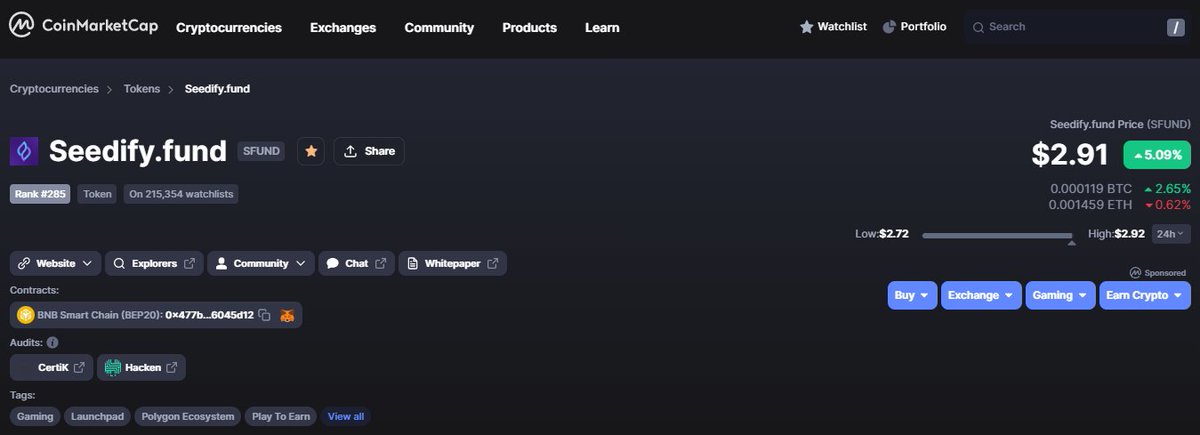Go to Cryptocurrencies breadcrumb

point(54,89)
